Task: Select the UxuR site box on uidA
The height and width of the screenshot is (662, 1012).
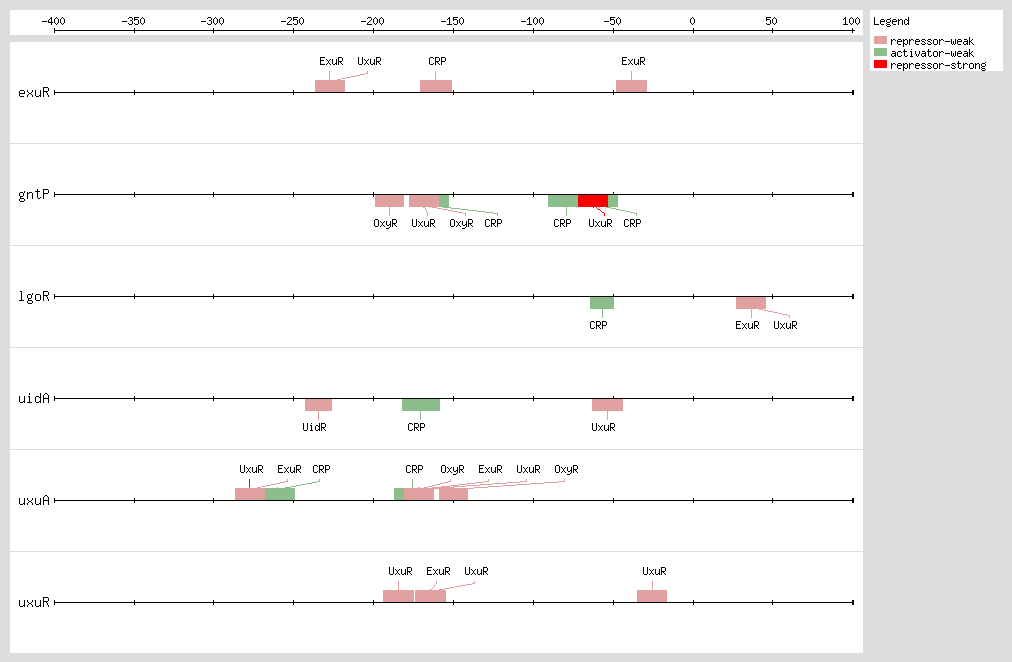Action: (x=607, y=405)
